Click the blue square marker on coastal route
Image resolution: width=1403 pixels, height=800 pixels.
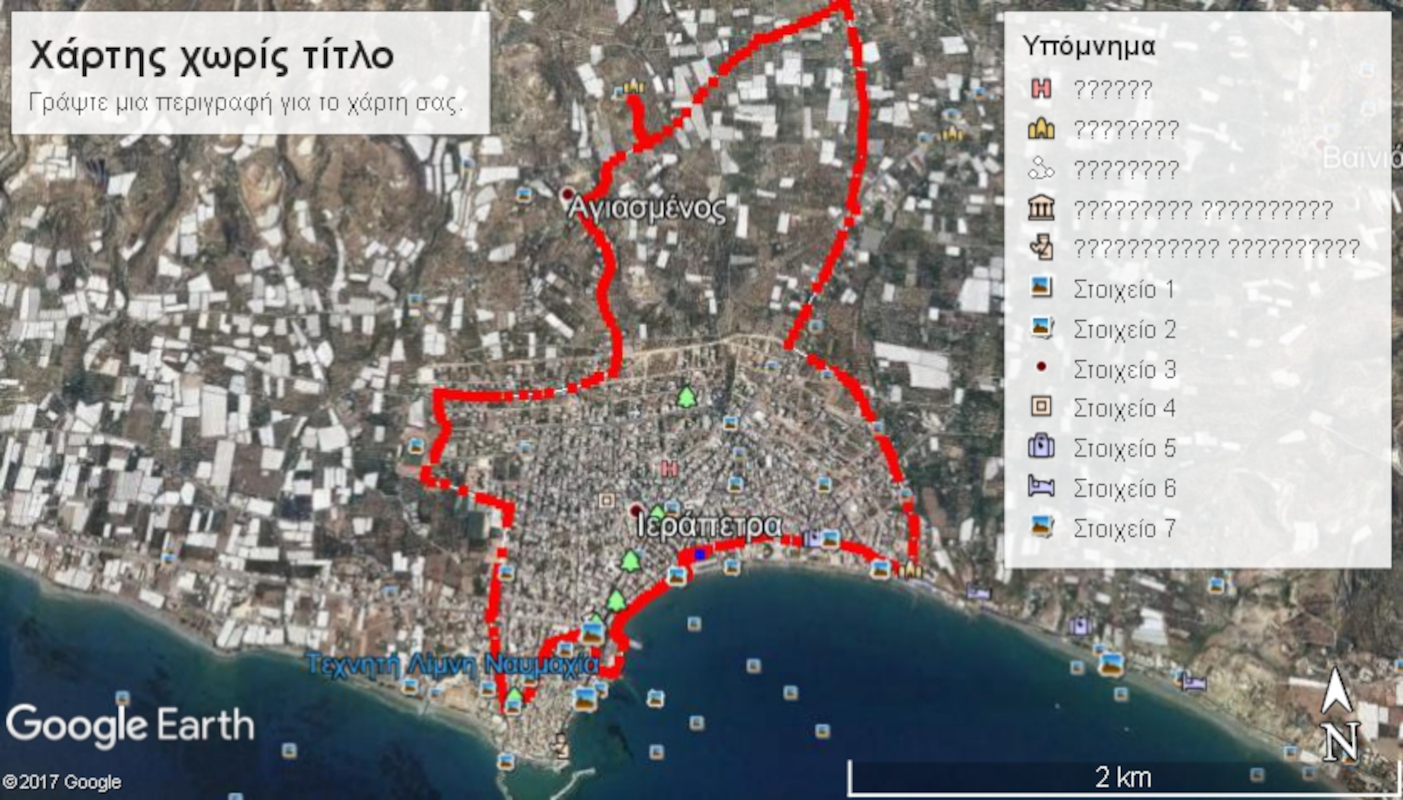click(x=700, y=553)
